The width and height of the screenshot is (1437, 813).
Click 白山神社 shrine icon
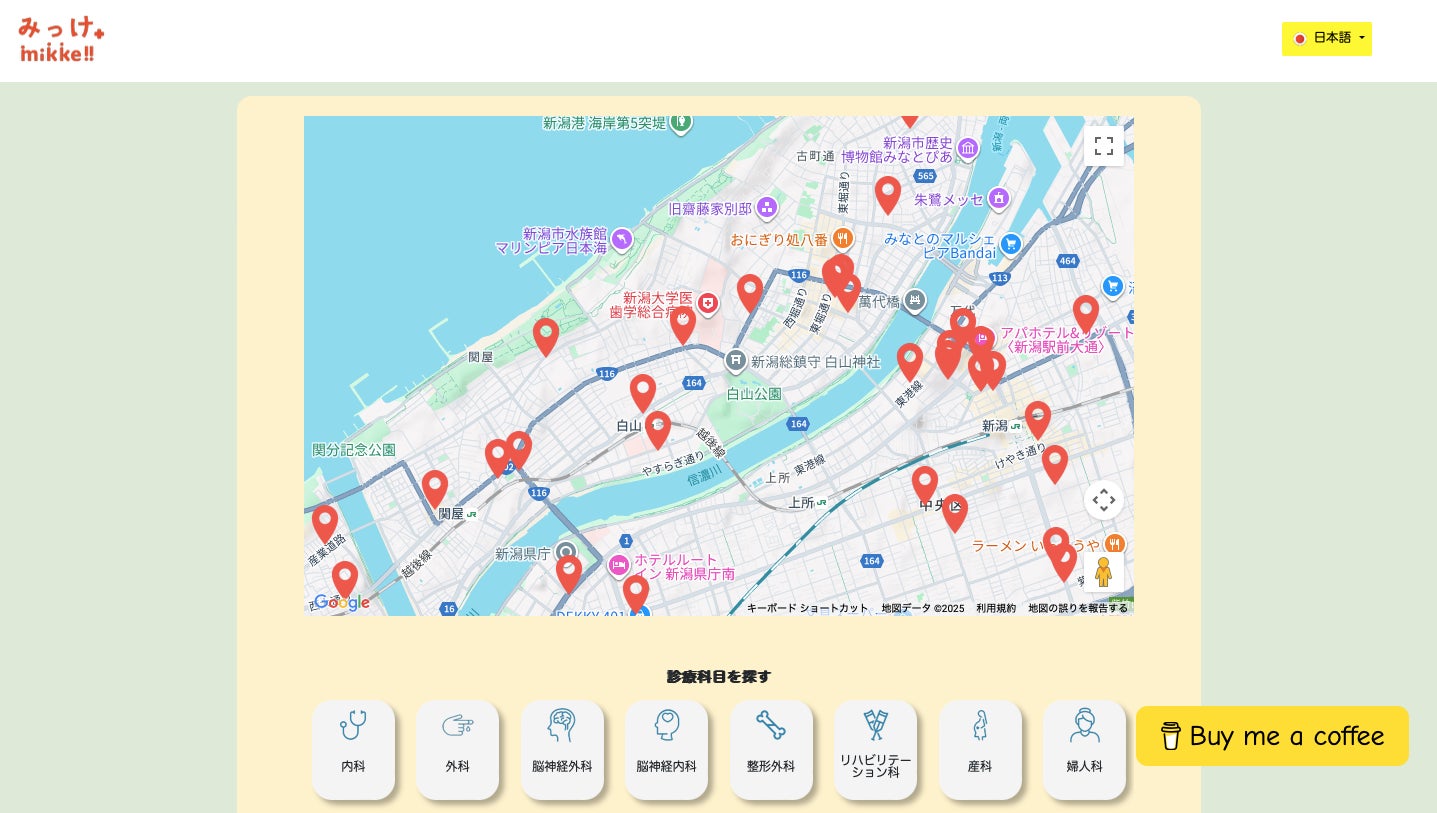(736, 360)
